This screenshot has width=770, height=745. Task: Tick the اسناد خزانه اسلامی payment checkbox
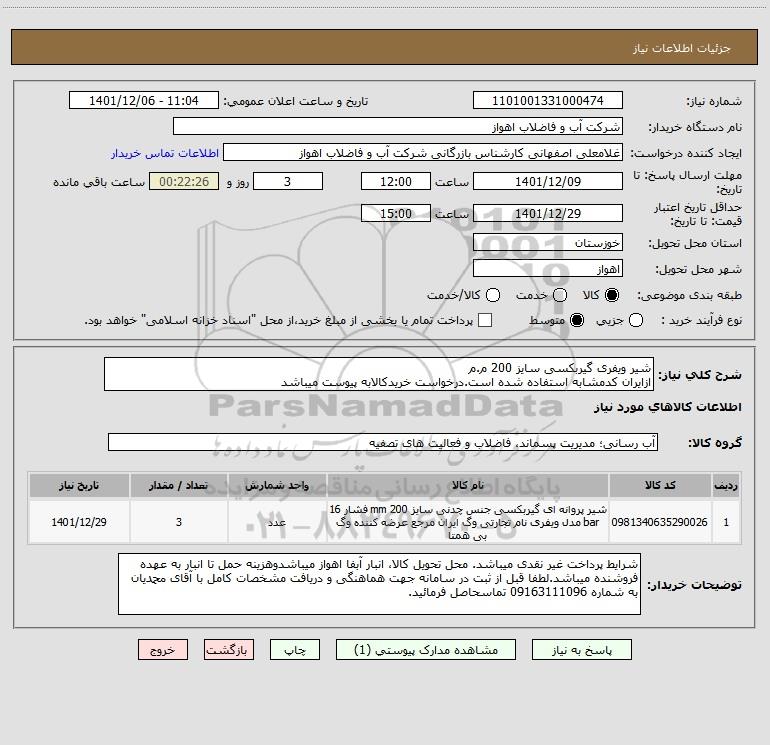point(485,320)
